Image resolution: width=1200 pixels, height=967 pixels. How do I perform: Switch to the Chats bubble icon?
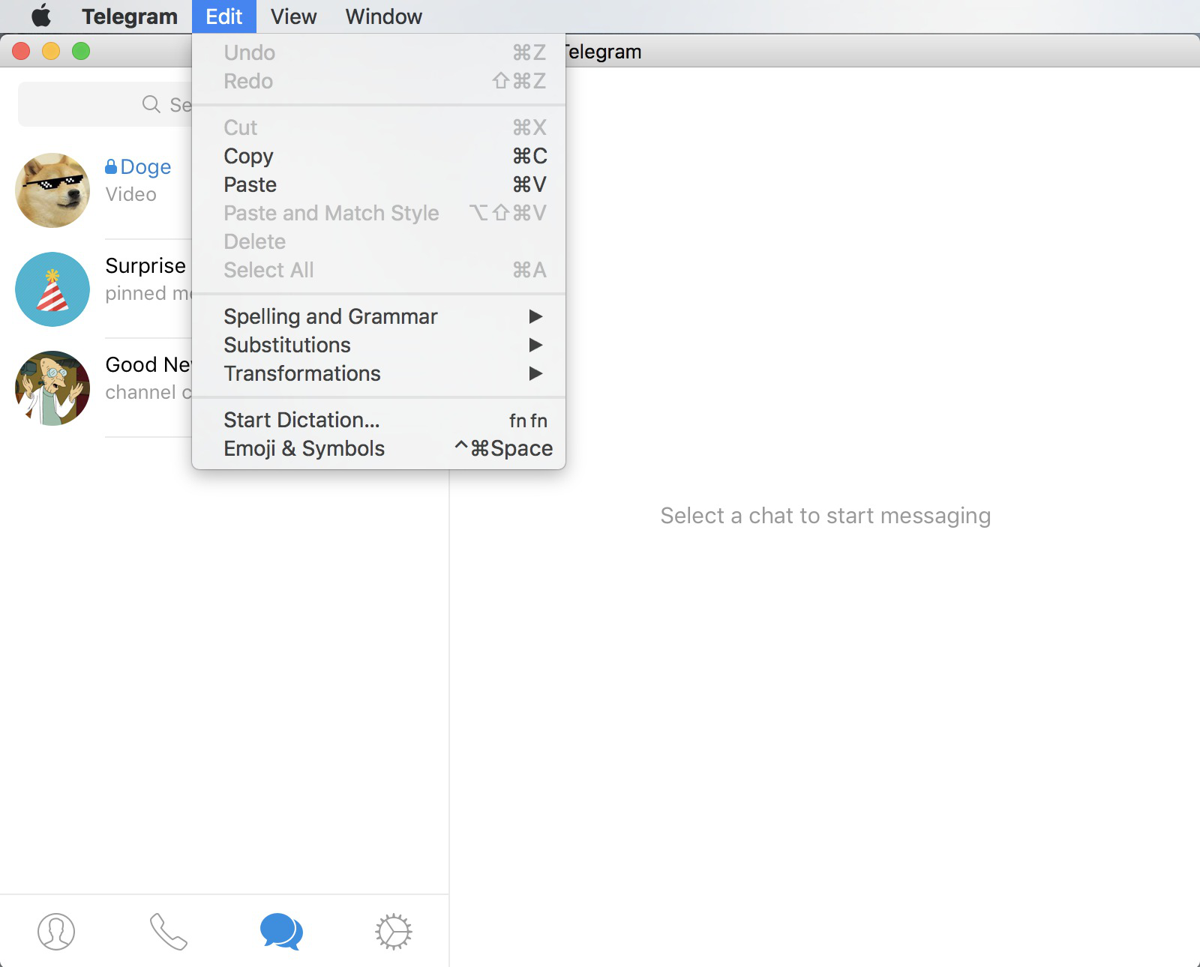281,931
